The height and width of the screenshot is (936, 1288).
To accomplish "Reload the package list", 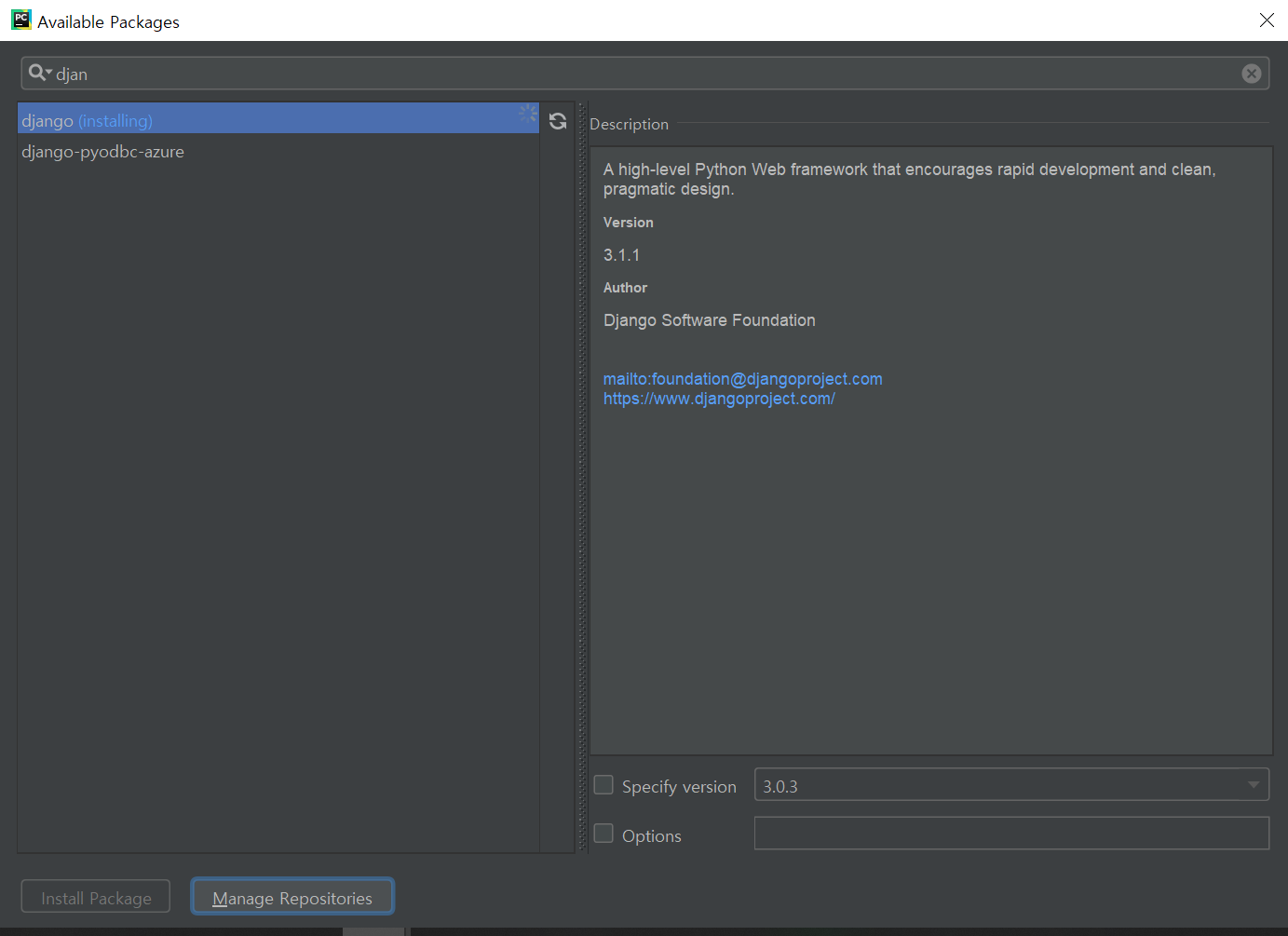I will [558, 121].
